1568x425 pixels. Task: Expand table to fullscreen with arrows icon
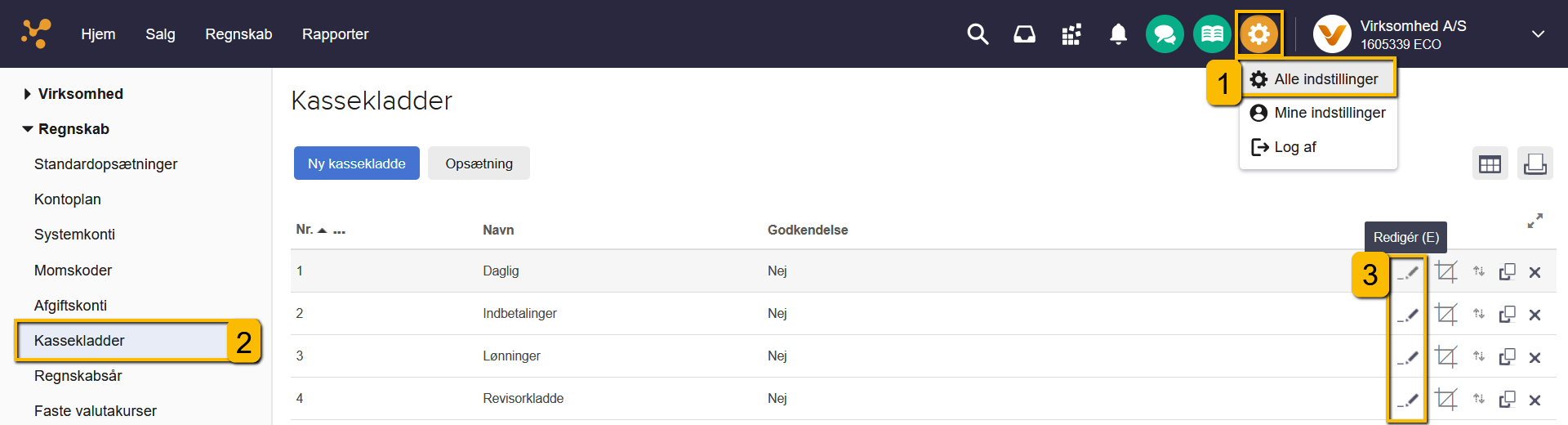[x=1535, y=221]
